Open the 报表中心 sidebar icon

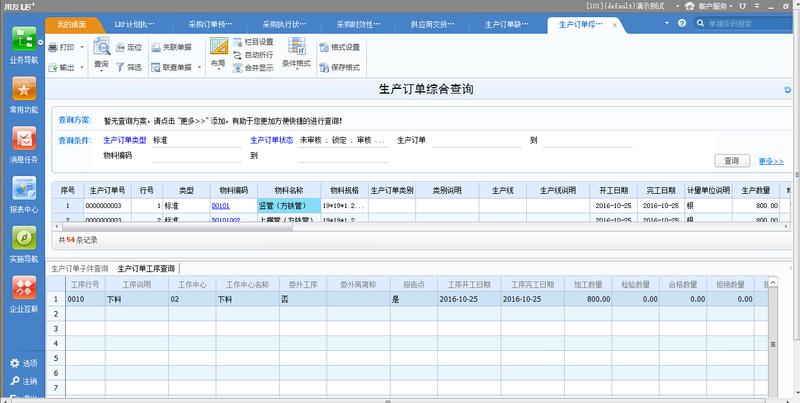coord(24,188)
